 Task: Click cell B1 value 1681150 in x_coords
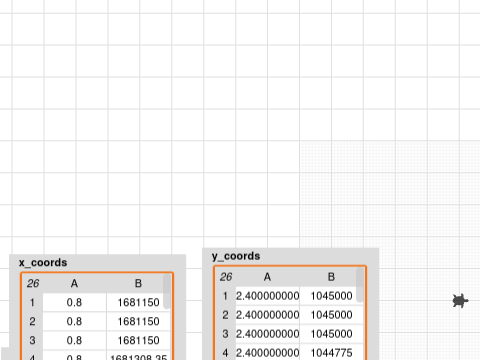[138, 303]
